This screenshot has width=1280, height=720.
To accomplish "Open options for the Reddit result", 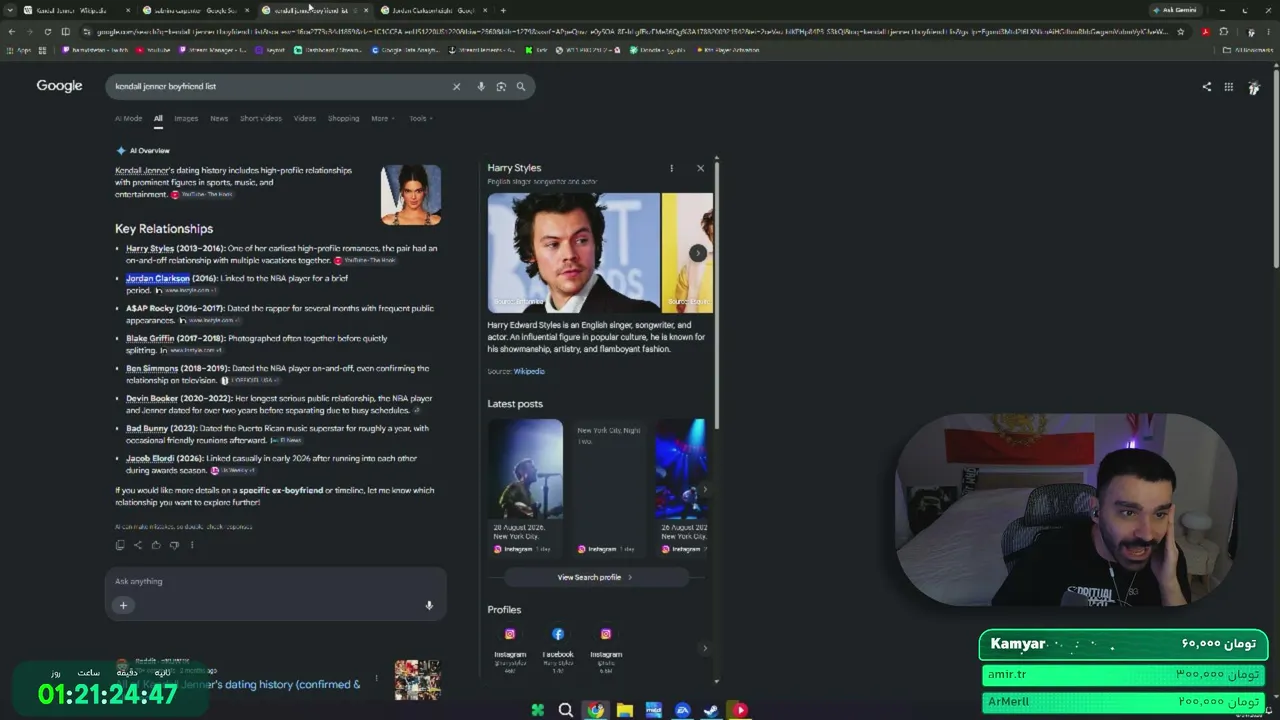I will coord(376,678).
